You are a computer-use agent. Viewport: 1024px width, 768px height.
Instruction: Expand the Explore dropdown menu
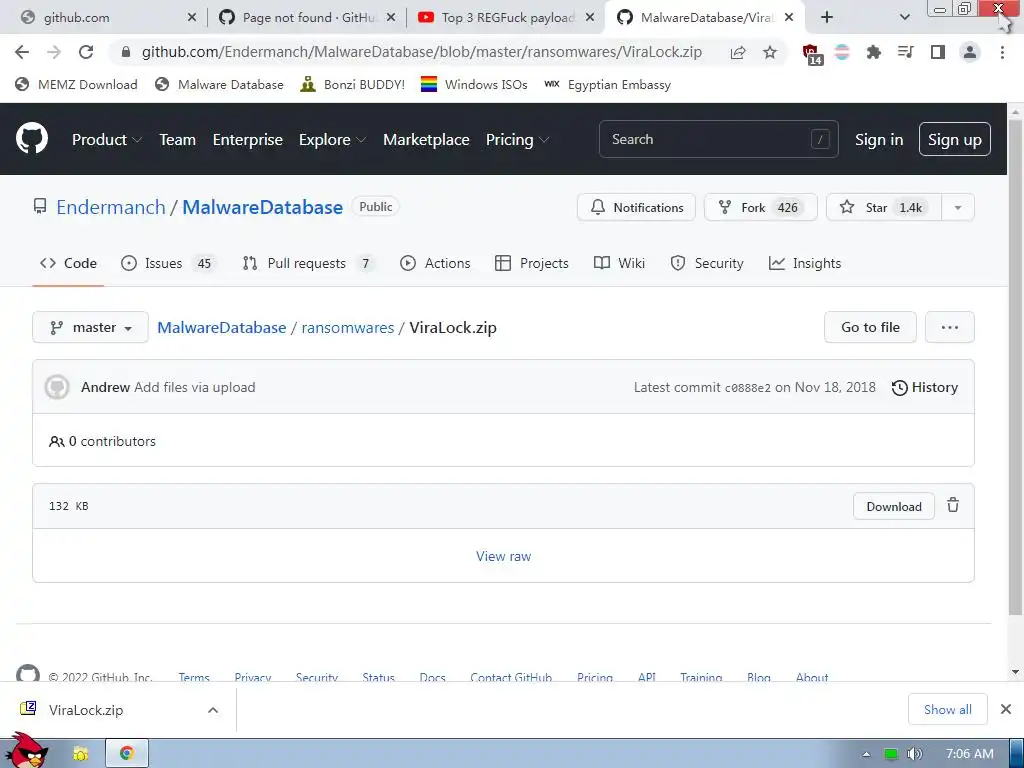click(332, 140)
